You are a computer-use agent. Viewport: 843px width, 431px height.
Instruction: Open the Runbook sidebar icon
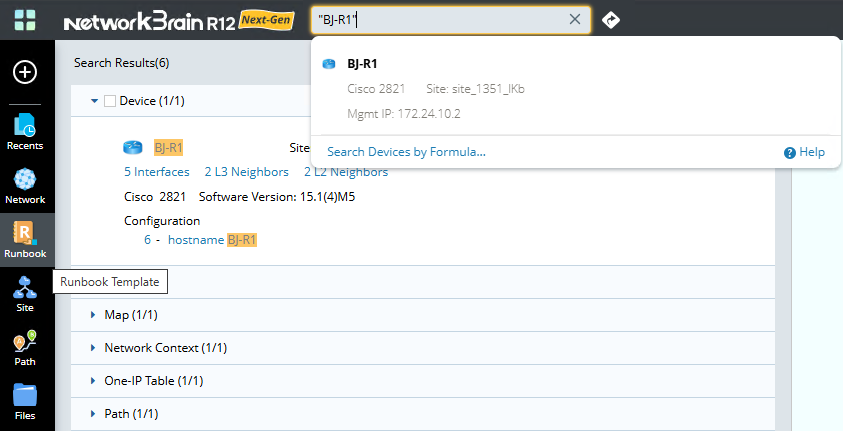coord(25,239)
